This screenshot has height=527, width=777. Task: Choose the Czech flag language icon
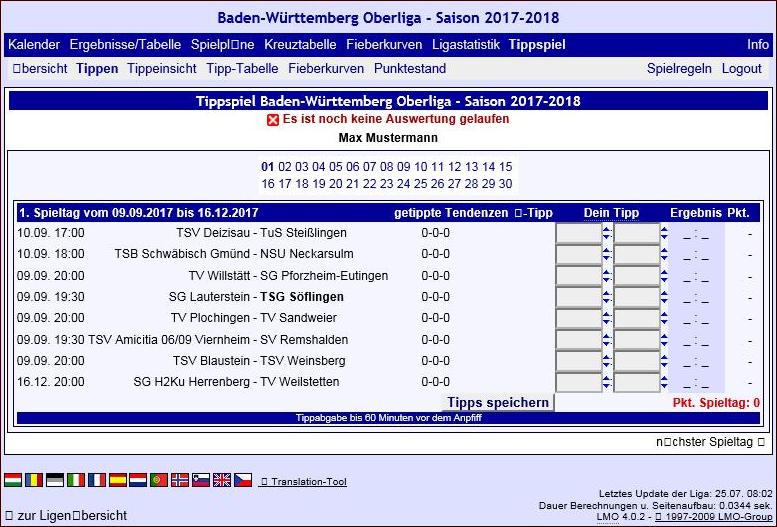coord(242,480)
